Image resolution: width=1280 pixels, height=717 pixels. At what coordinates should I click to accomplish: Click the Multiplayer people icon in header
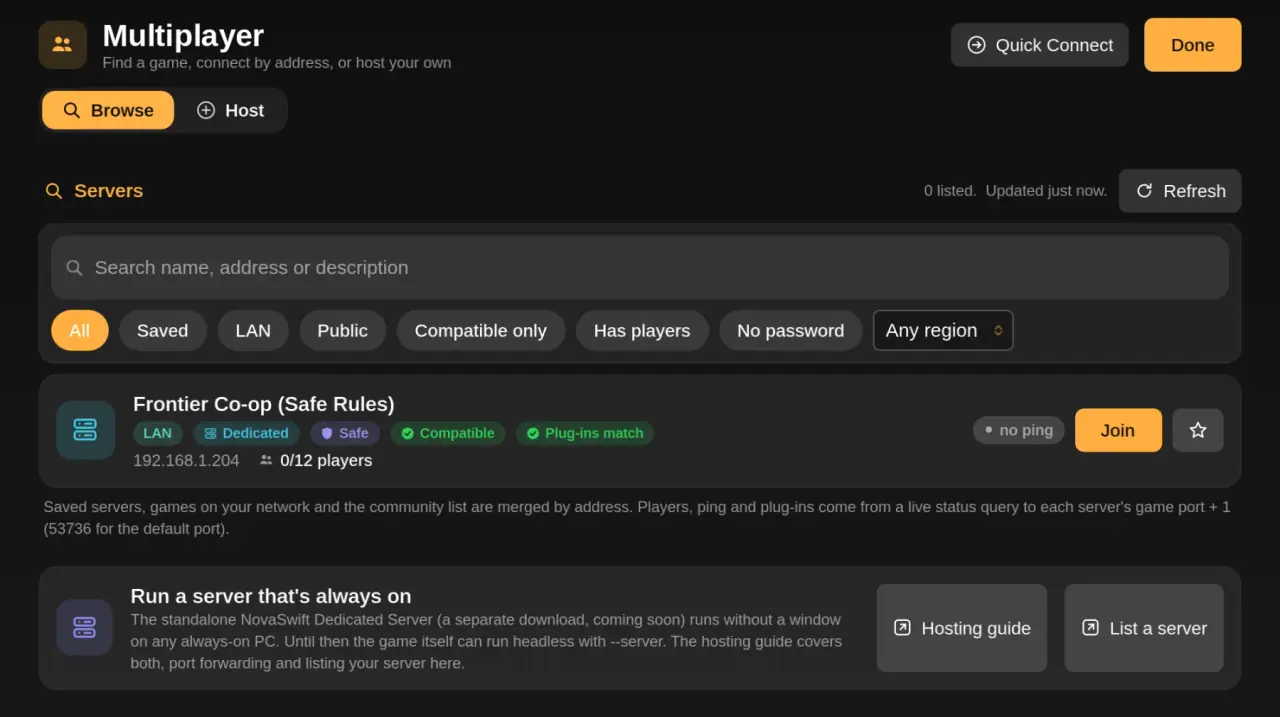pos(62,45)
